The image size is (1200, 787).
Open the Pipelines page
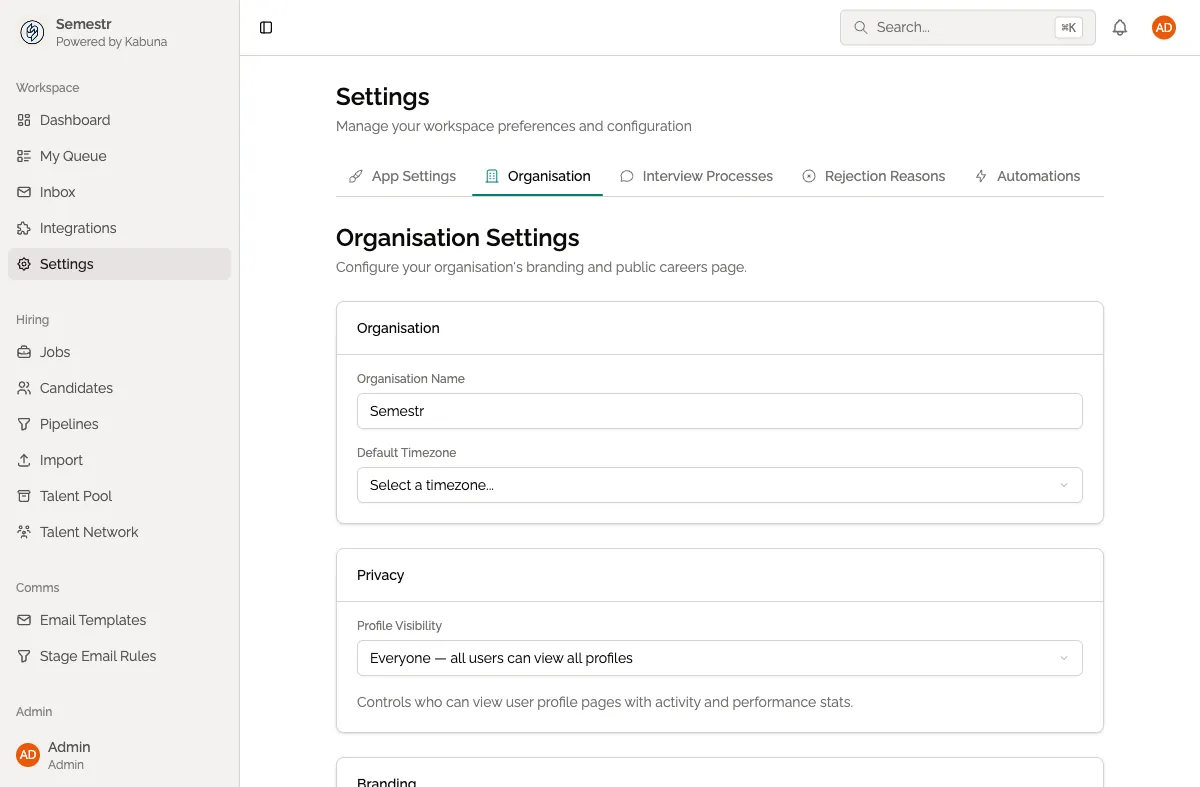click(x=68, y=424)
